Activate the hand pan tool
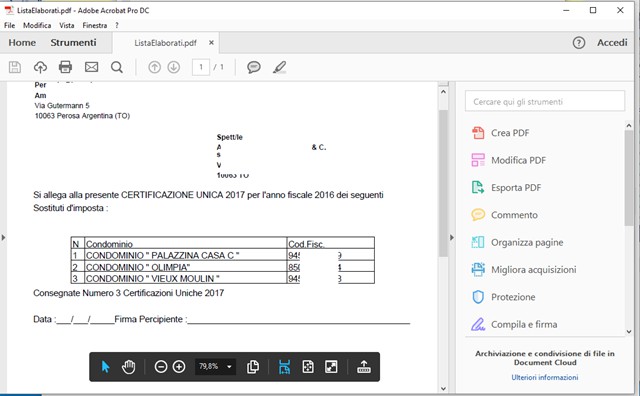Screen dimensions: 640x396 (128, 367)
